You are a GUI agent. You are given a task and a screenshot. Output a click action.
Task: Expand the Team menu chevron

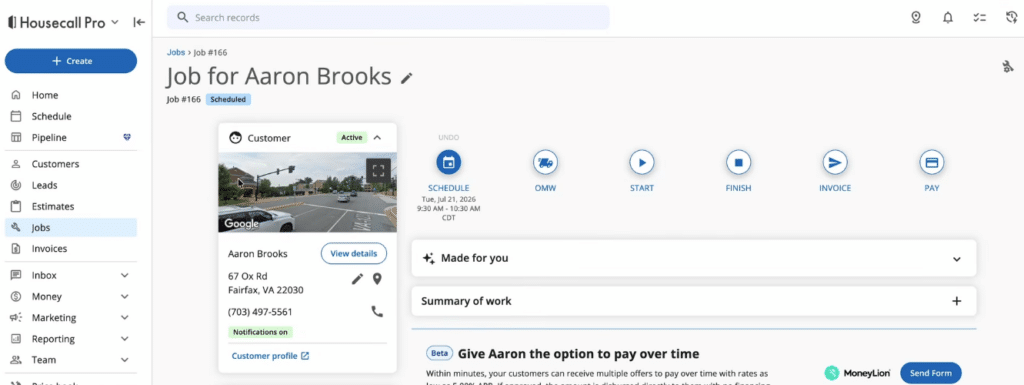tap(125, 360)
